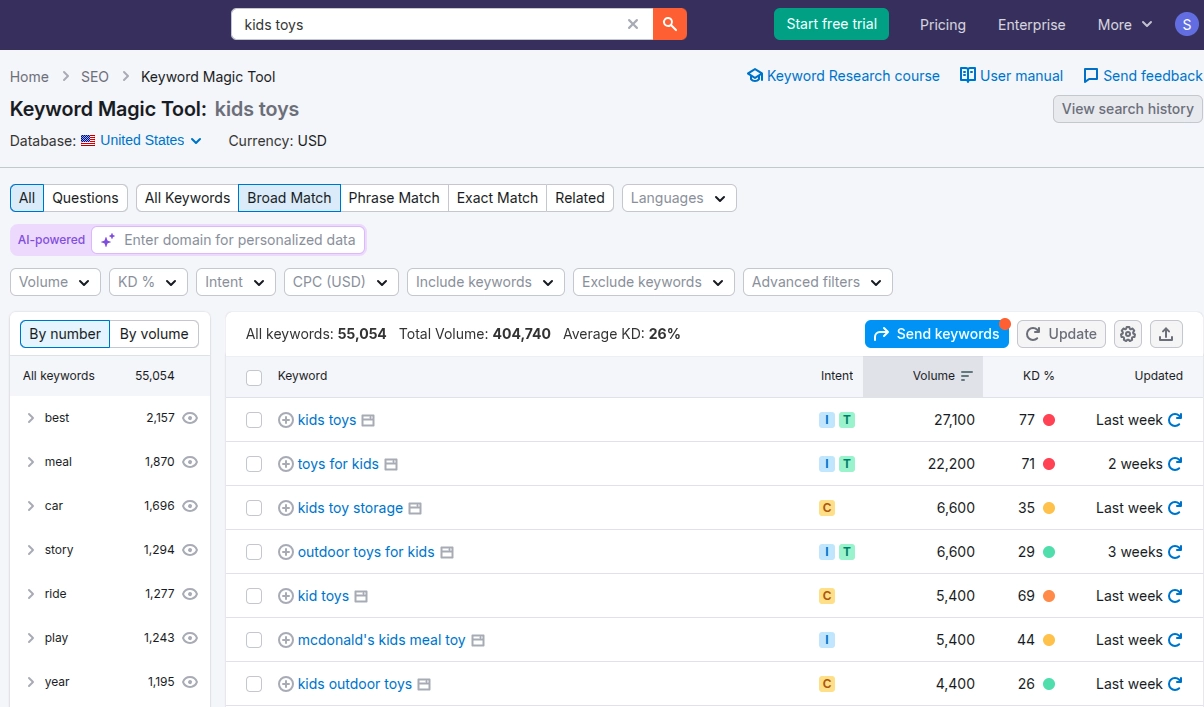The height and width of the screenshot is (707, 1204).
Task: Open the Advanced filters dropdown
Action: point(818,282)
